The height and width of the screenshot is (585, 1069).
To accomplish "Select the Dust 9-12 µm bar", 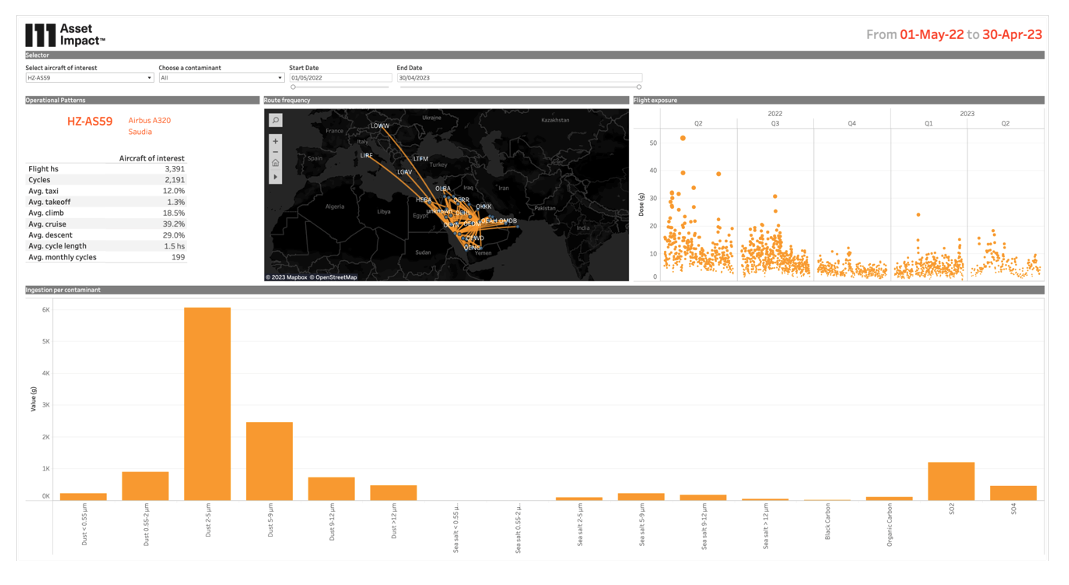I will point(331,489).
